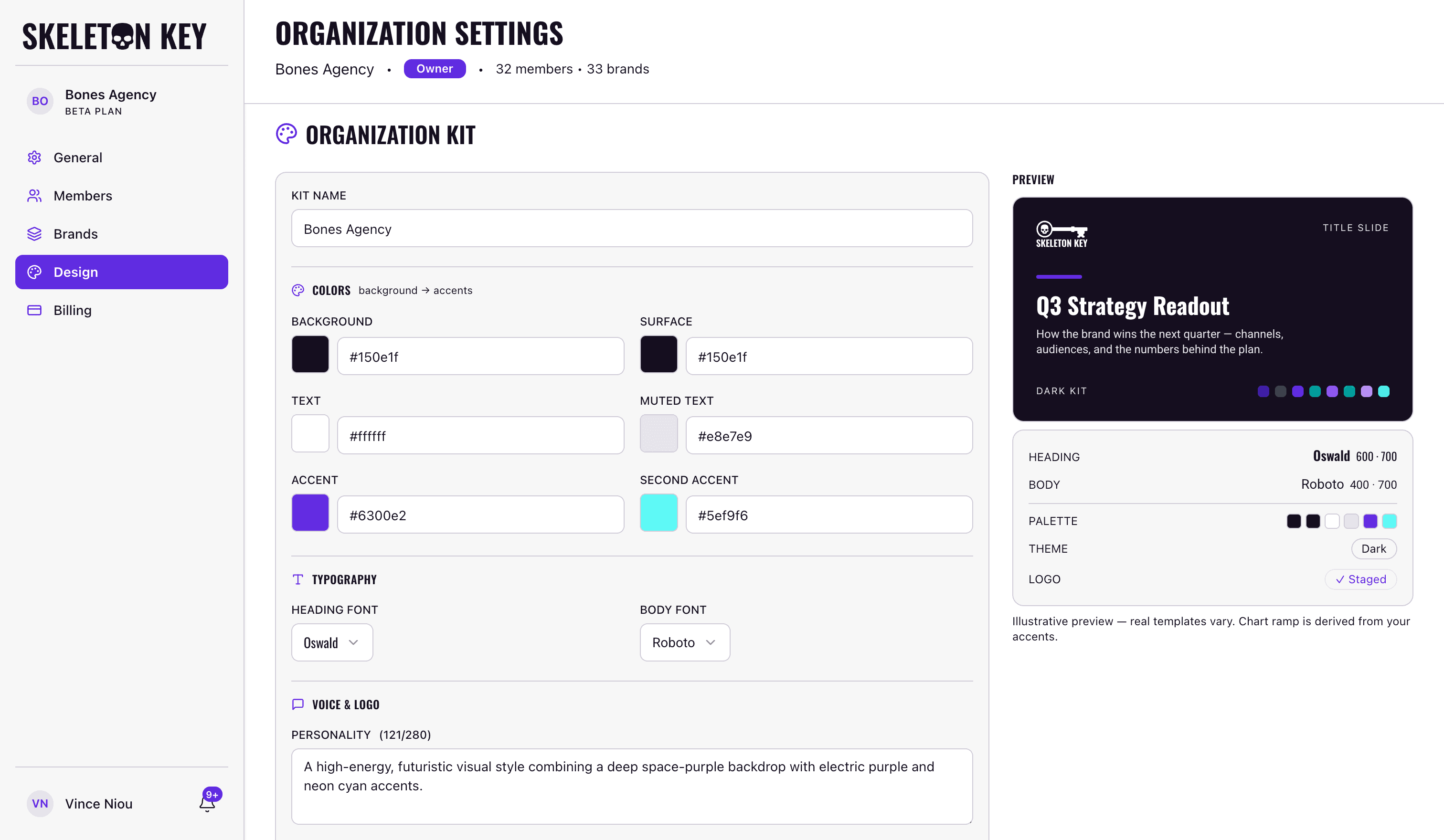The width and height of the screenshot is (1444, 840).
Task: Click the Billing card icon
Action: point(34,310)
